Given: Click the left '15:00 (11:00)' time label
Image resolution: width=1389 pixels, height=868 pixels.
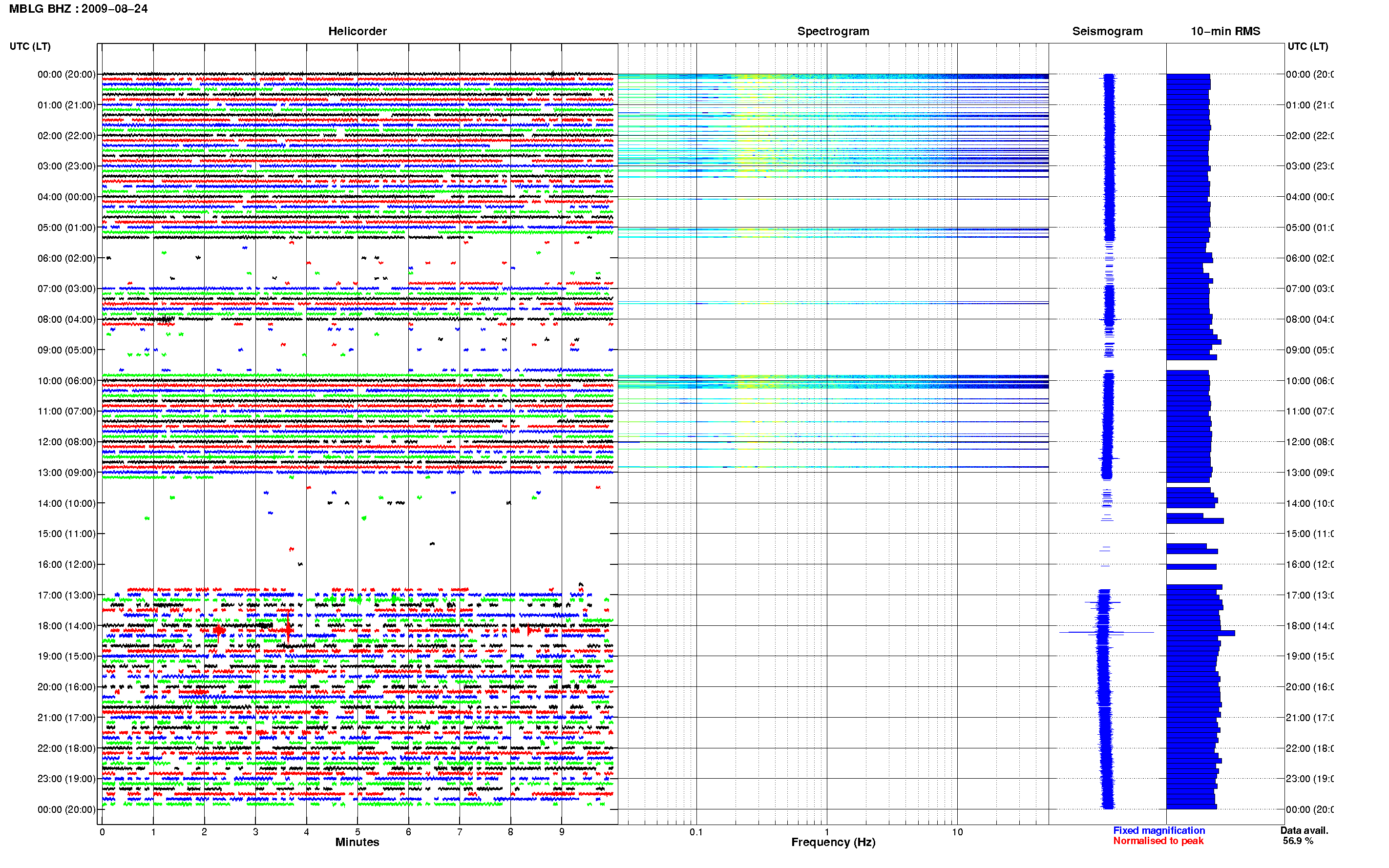Looking at the screenshot, I should point(66,534).
